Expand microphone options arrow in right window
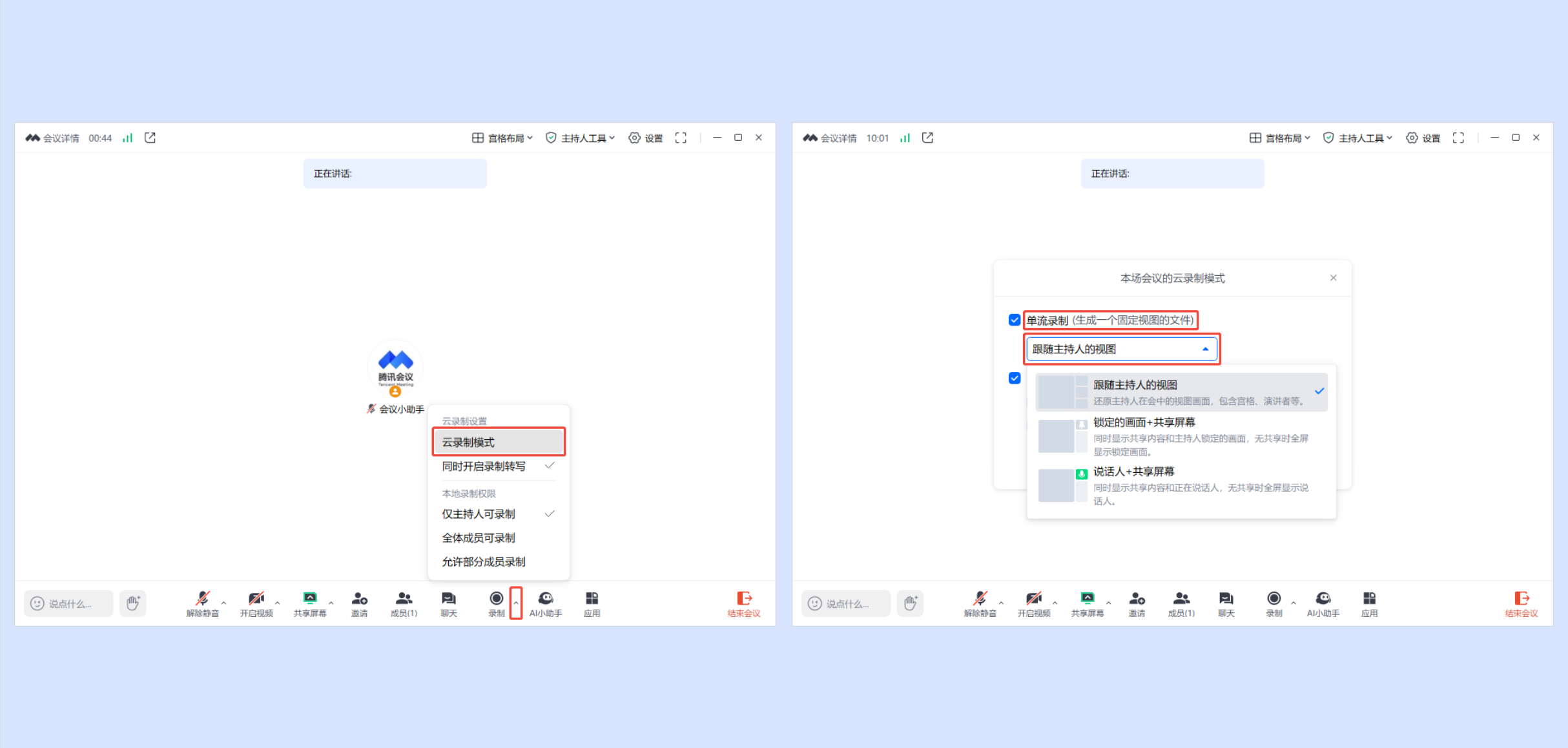 pos(1001,603)
